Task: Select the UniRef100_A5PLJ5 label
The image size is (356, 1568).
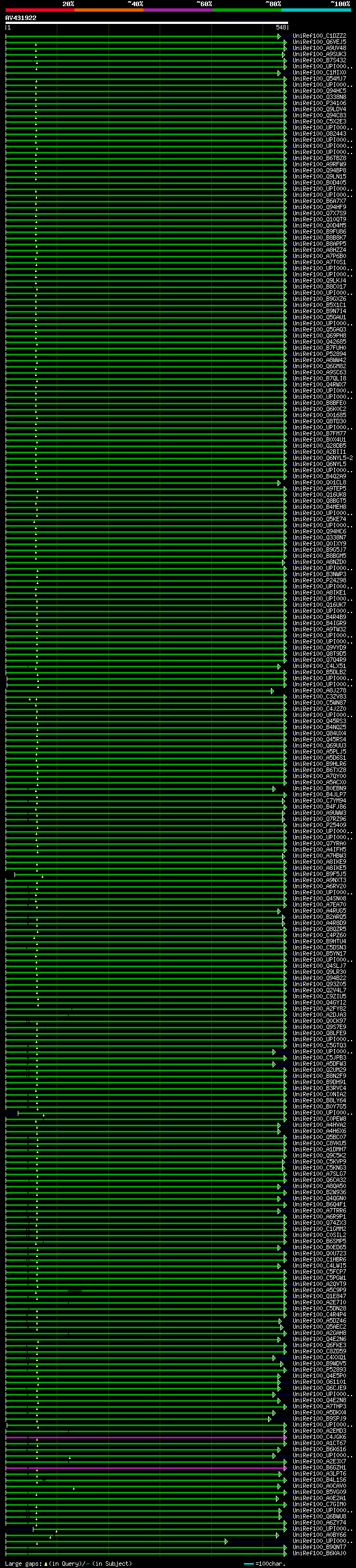Action: (x=319, y=751)
